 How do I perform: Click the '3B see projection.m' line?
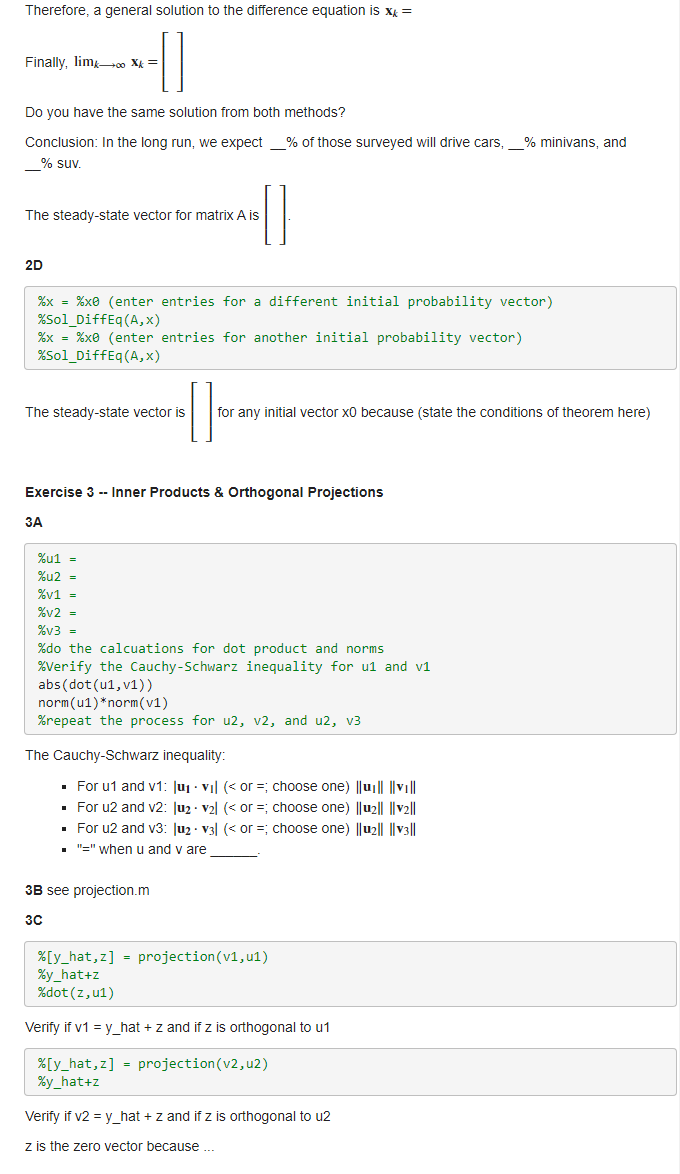[87, 890]
